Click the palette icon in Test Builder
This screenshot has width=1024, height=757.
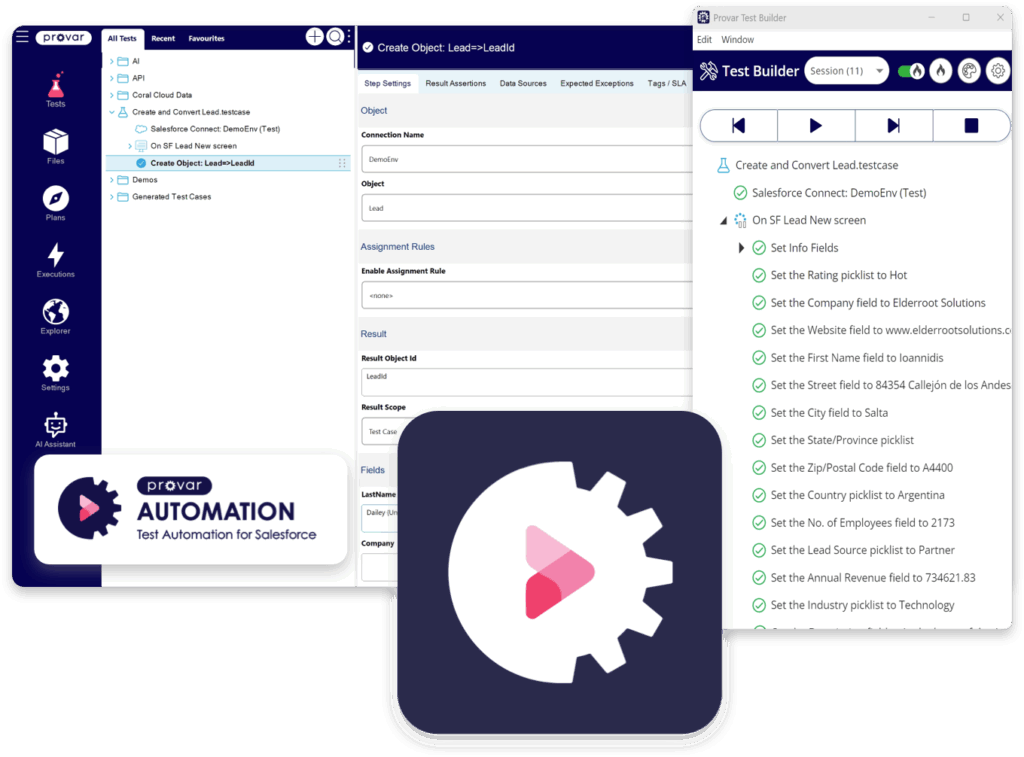(x=968, y=70)
